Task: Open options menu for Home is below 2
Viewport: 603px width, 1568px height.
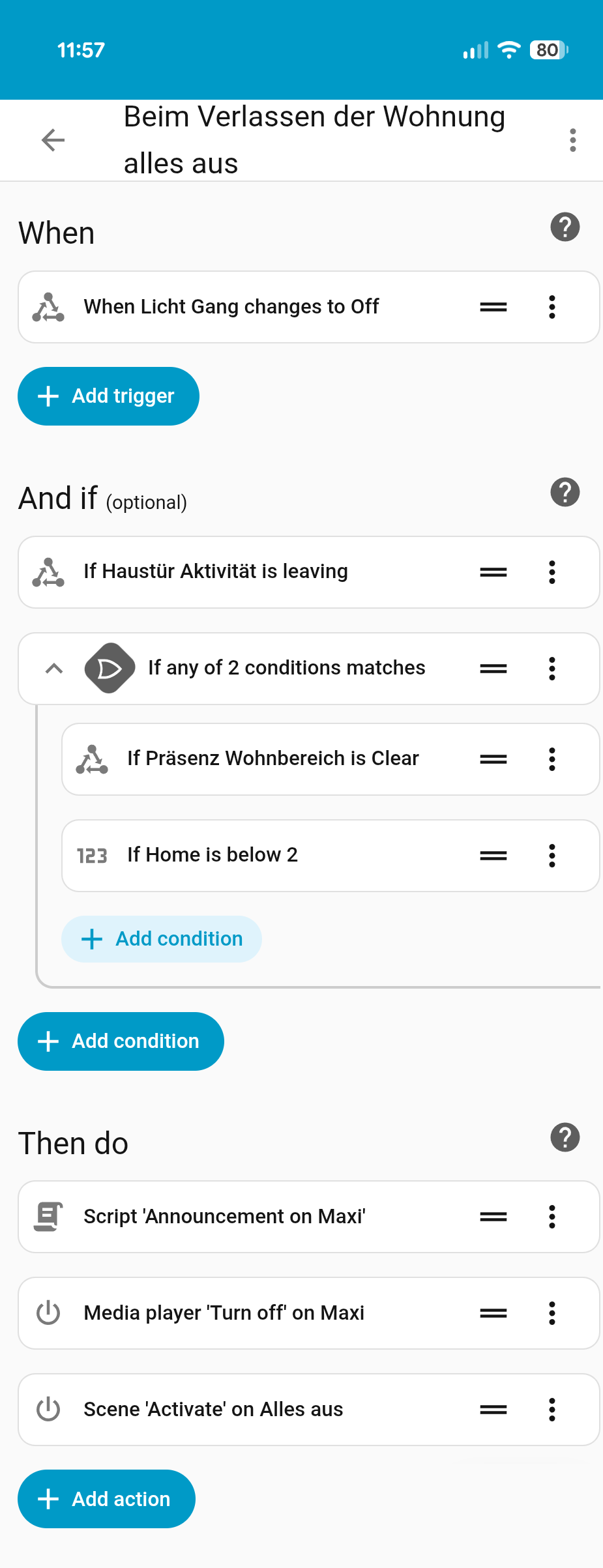Action: [x=552, y=856]
